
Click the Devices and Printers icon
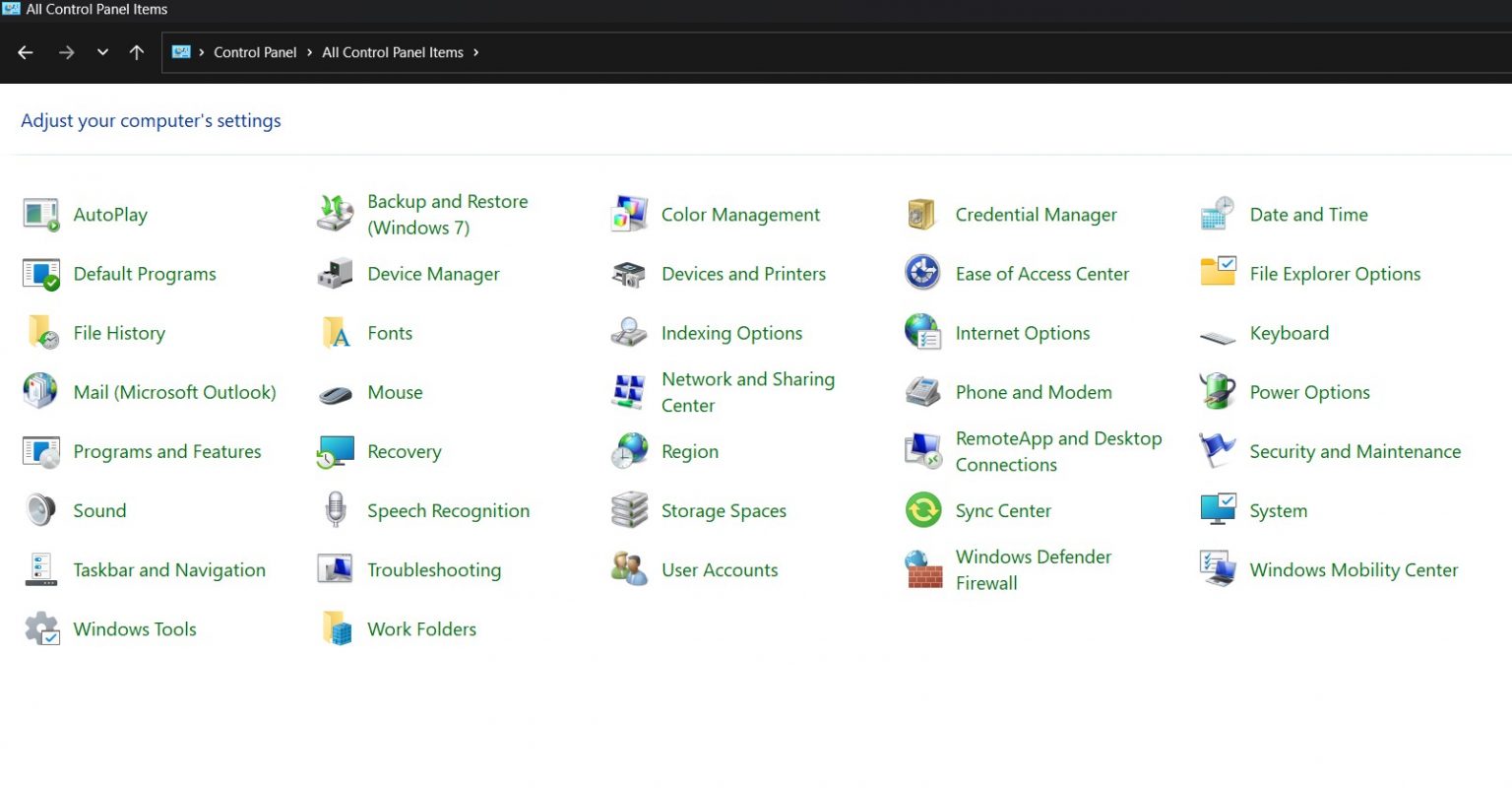(629, 274)
